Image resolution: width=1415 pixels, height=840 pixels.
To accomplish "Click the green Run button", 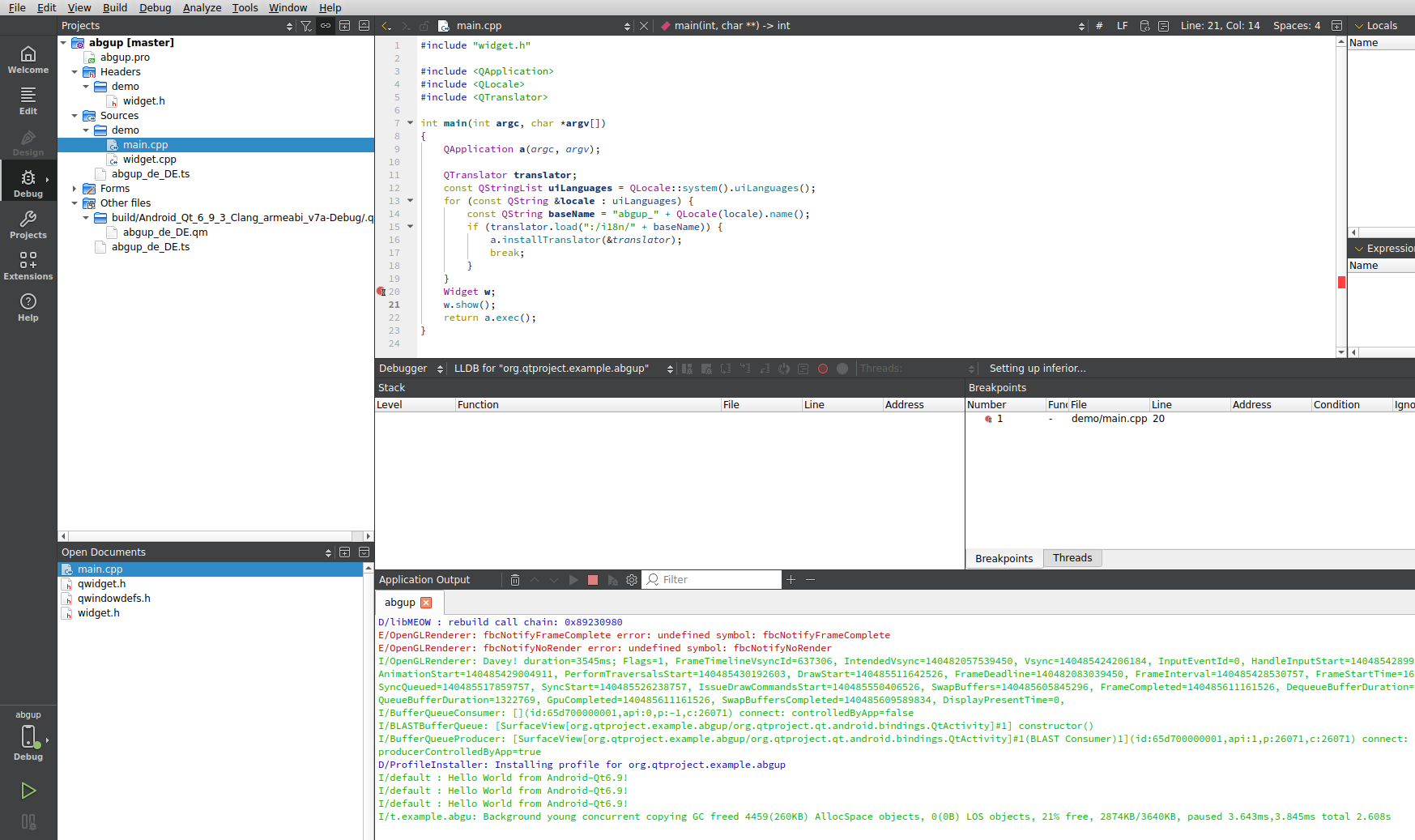I will [28, 791].
